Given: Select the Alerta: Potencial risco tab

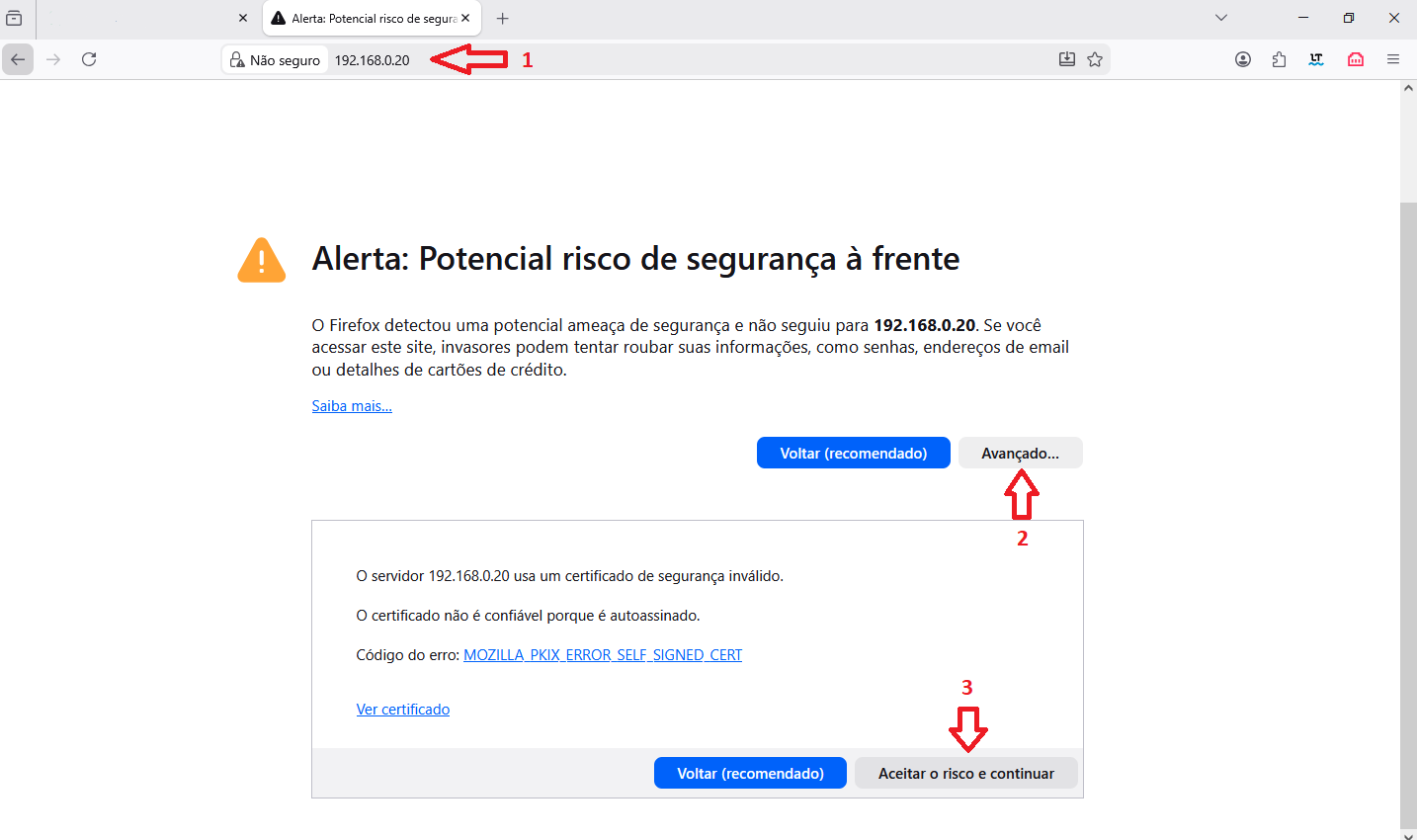Looking at the screenshot, I should coord(365,18).
